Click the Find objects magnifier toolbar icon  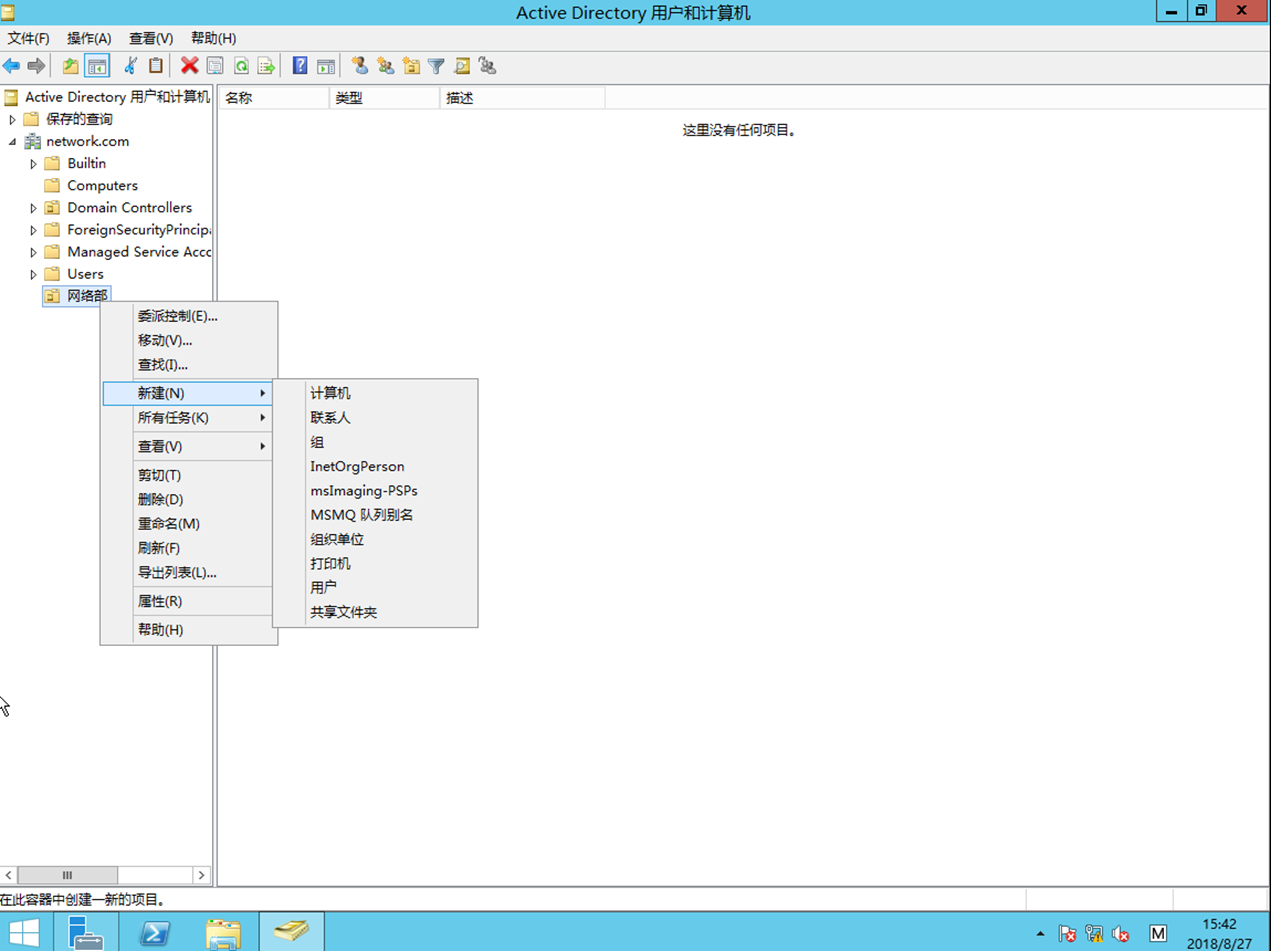click(462, 66)
